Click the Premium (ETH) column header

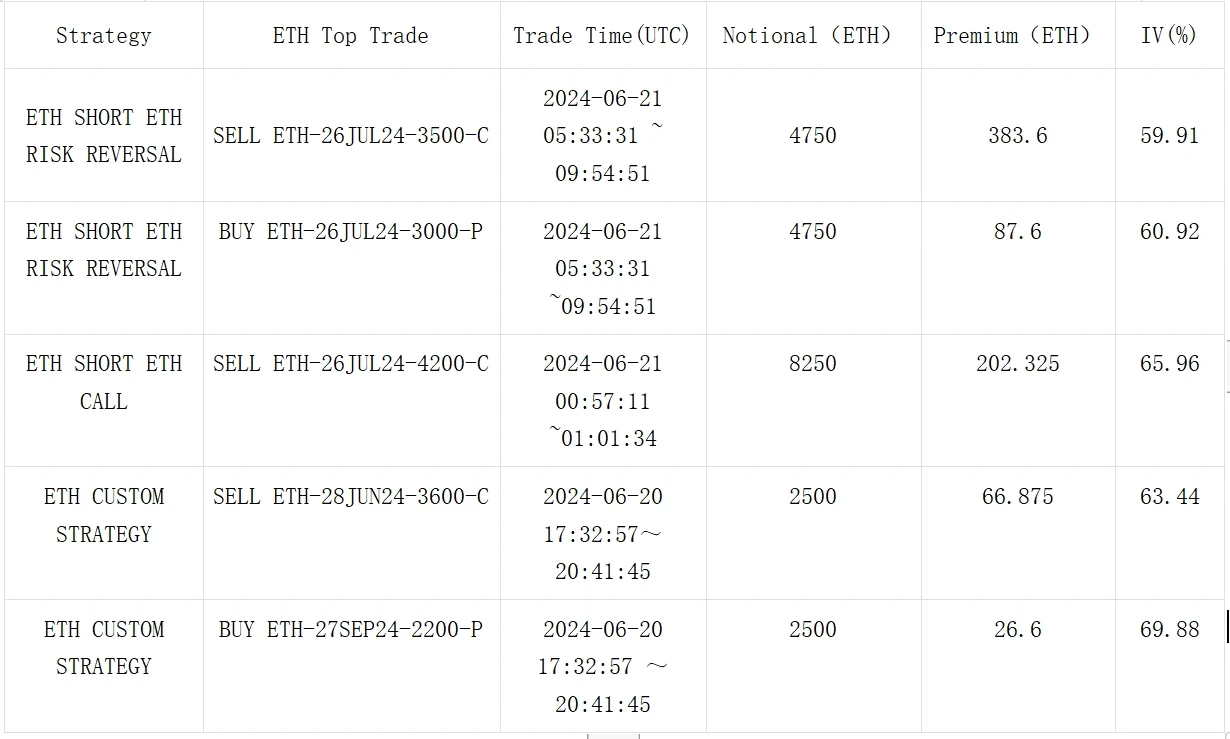click(x=1012, y=36)
